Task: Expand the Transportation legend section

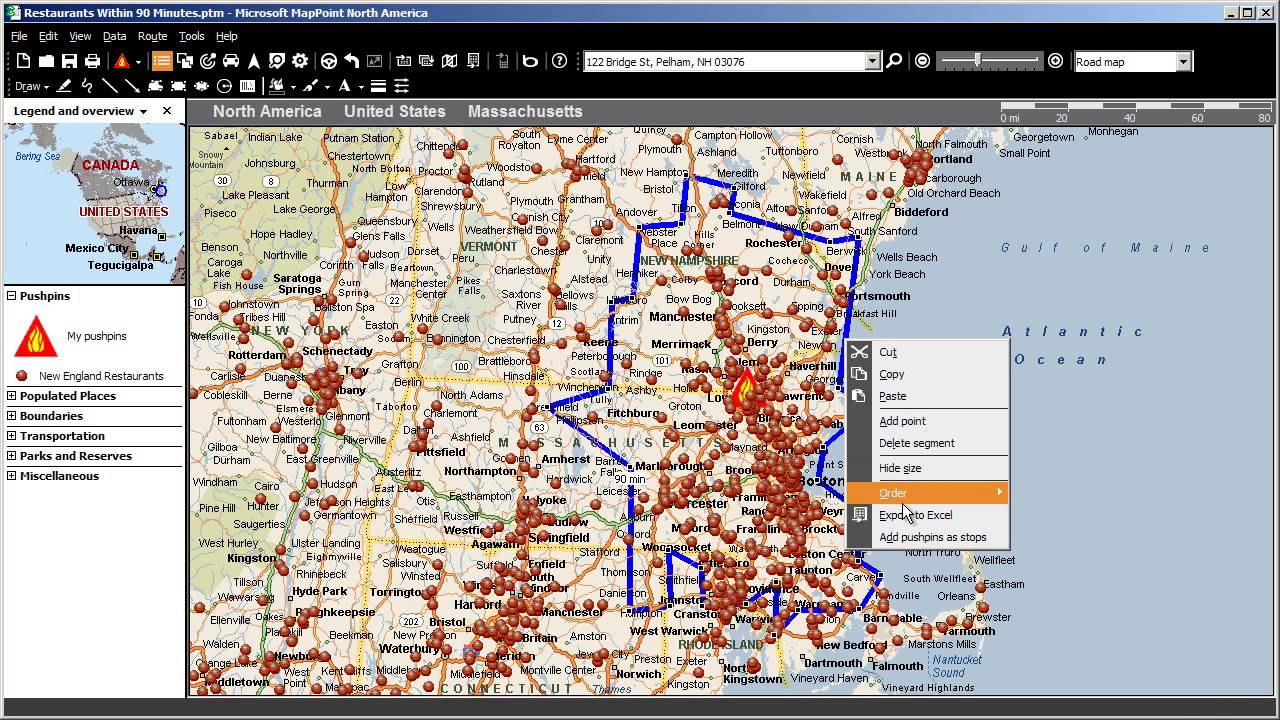Action: [x=12, y=436]
